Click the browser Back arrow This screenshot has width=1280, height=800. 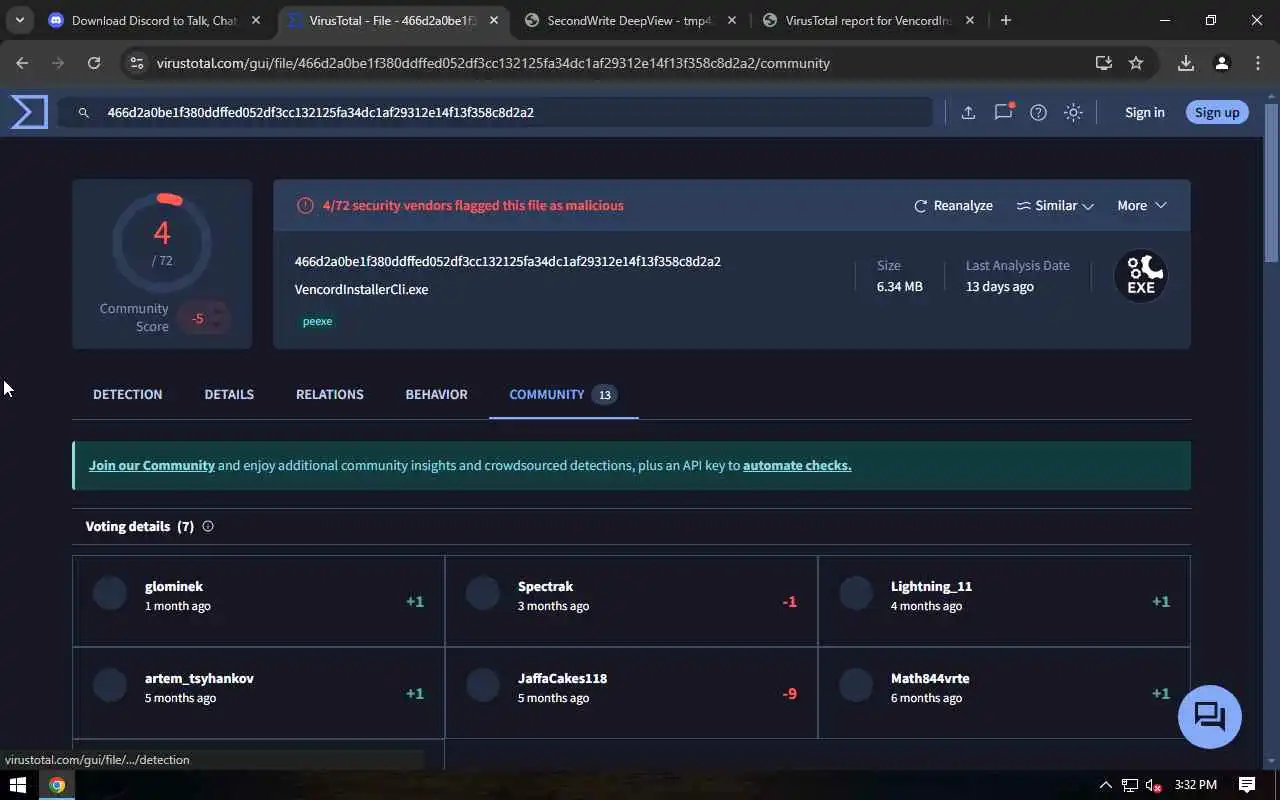(22, 63)
